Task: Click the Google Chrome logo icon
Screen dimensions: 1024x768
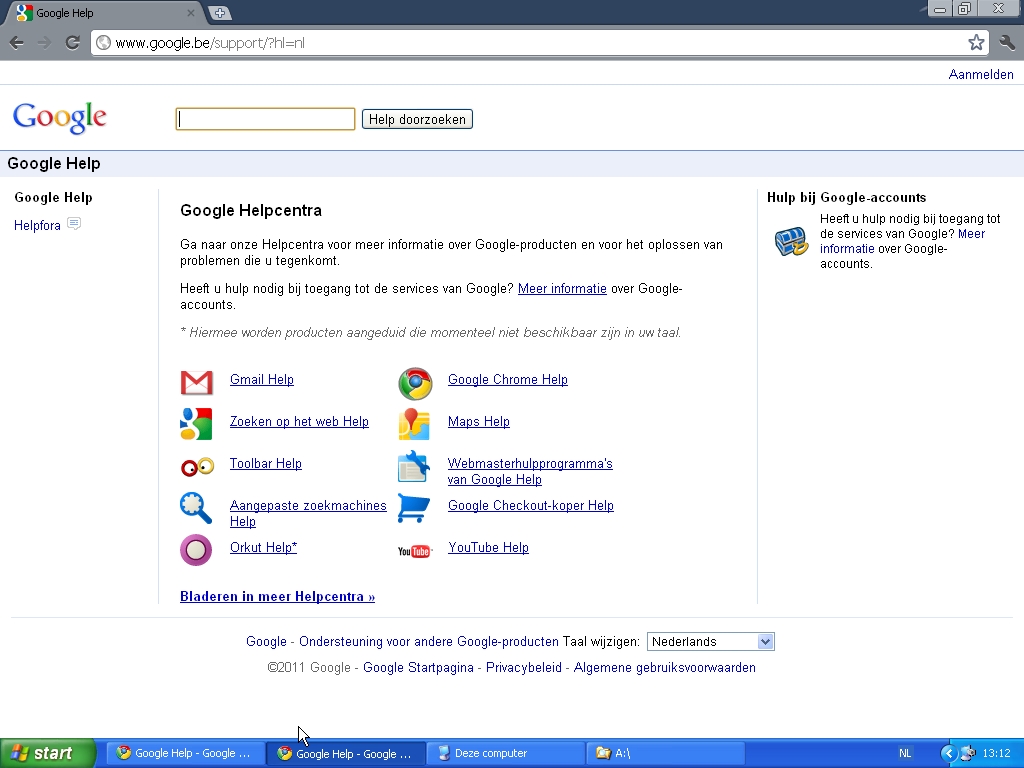Action: point(415,383)
